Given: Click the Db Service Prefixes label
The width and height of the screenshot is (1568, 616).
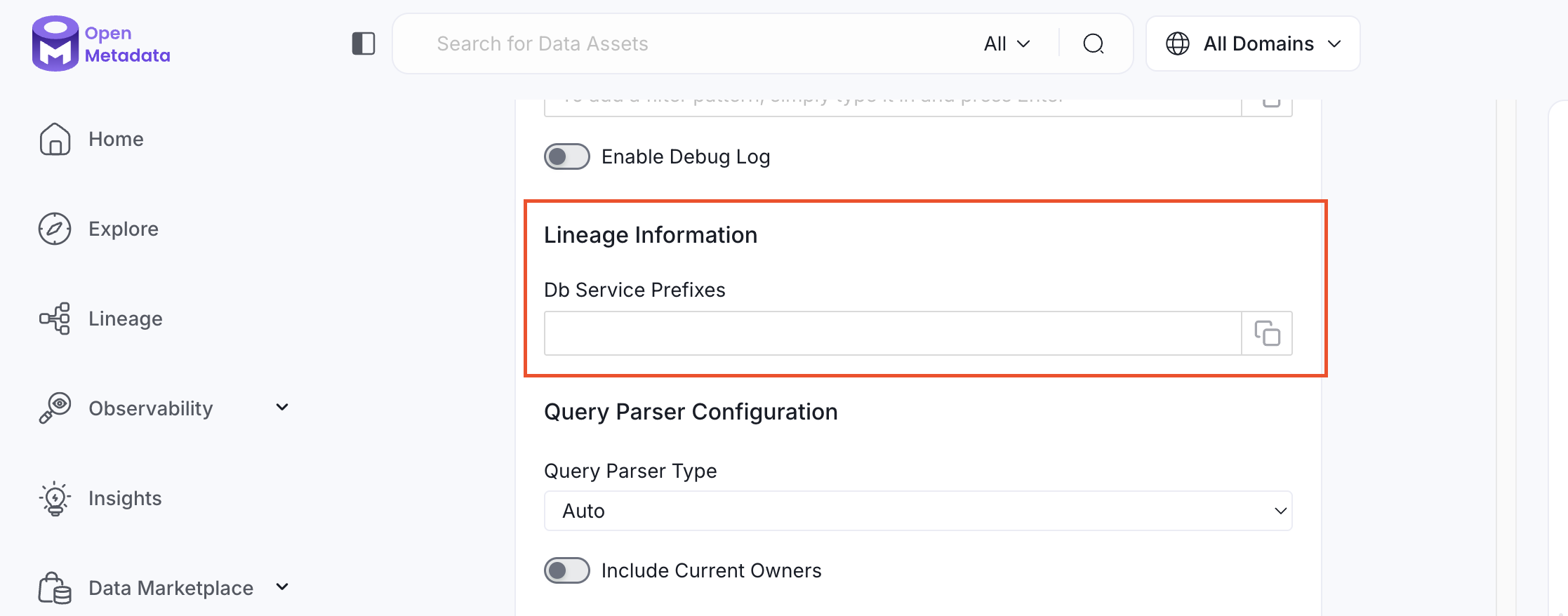Looking at the screenshot, I should tap(634, 290).
